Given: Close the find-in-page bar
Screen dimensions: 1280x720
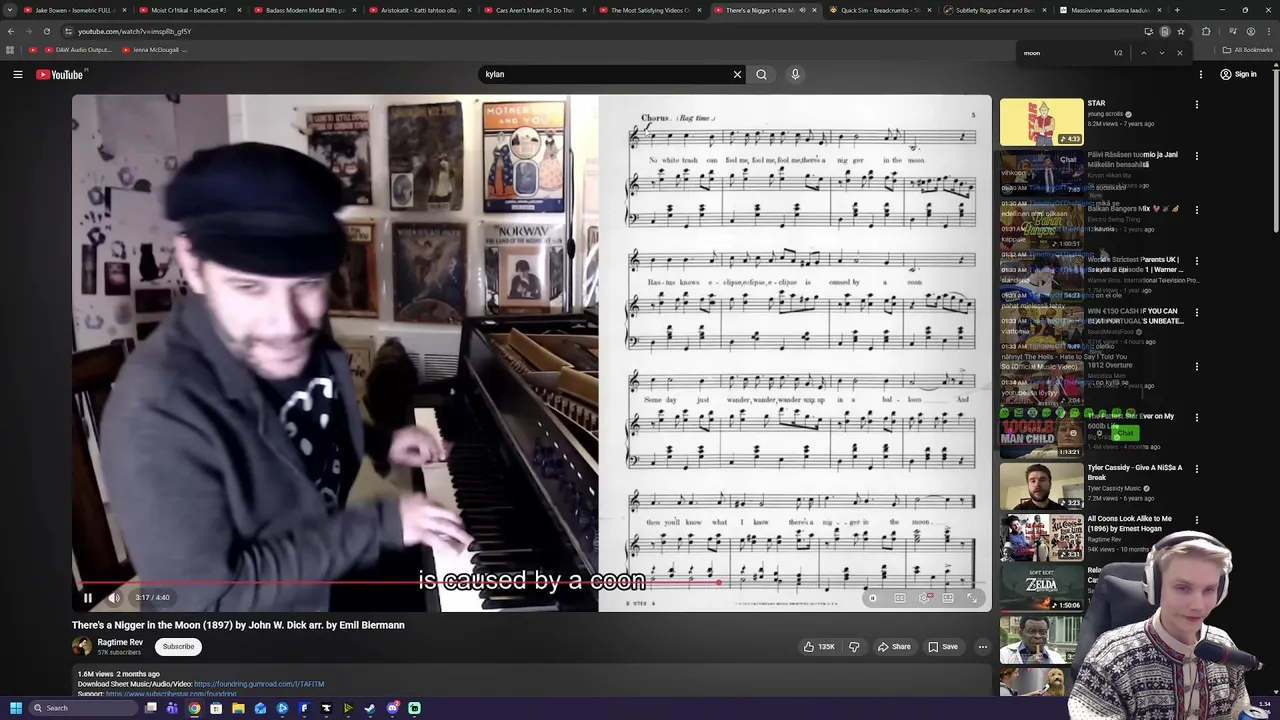Looking at the screenshot, I should point(1179,53).
